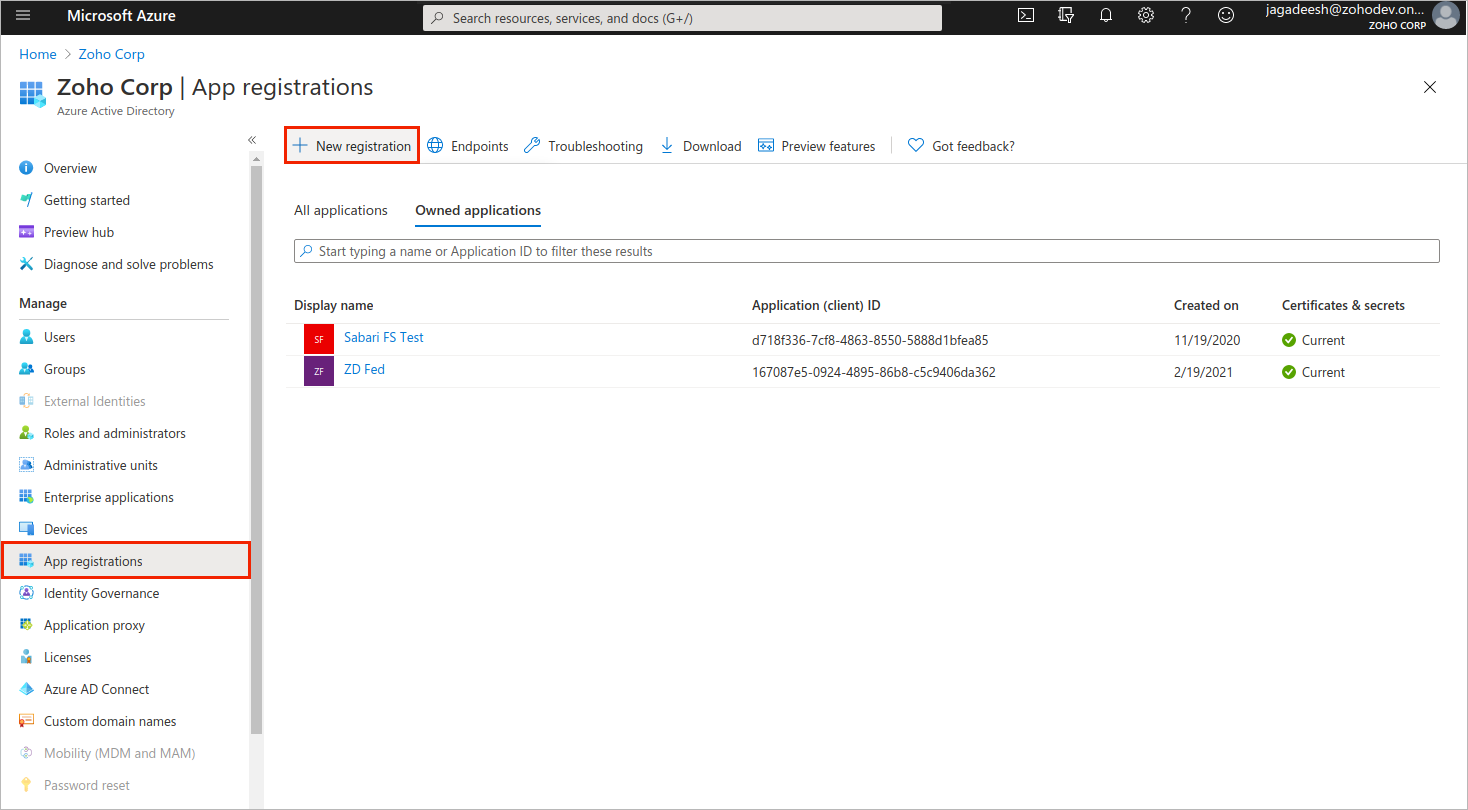Click the Azure AD Connect icon
The image size is (1468, 810).
pyautogui.click(x=27, y=689)
